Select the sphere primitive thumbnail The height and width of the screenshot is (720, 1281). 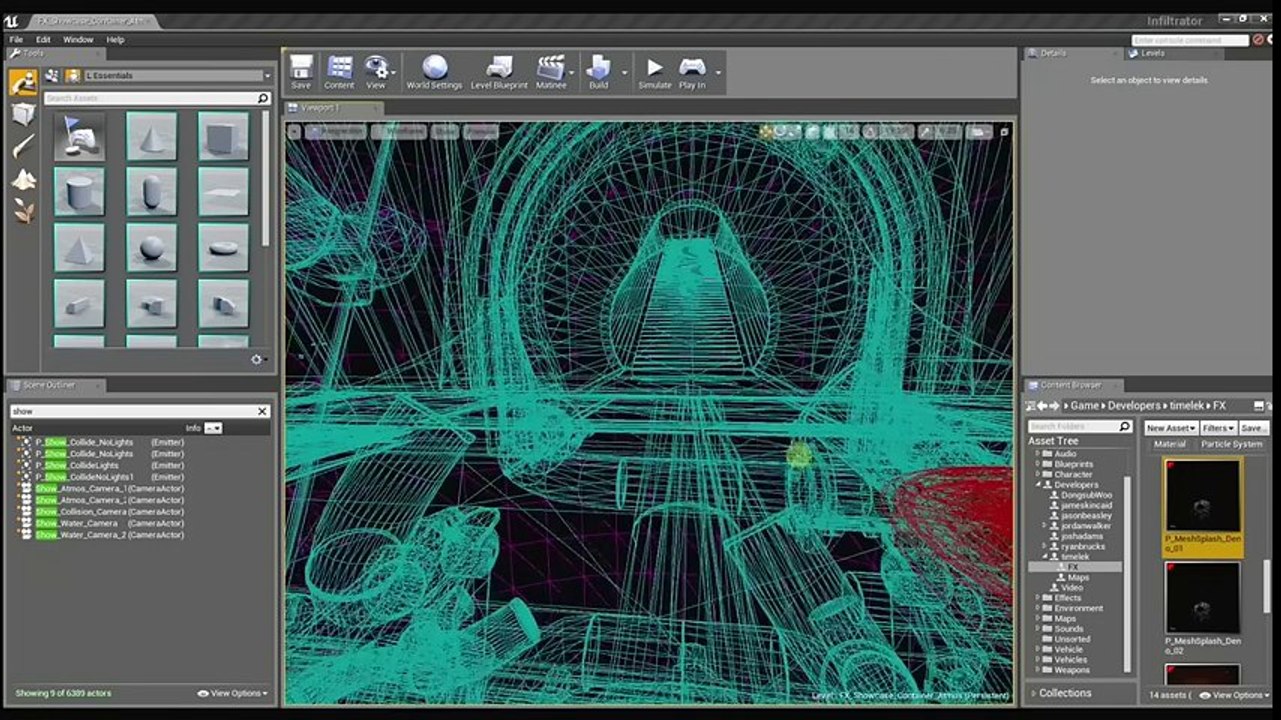(x=152, y=248)
